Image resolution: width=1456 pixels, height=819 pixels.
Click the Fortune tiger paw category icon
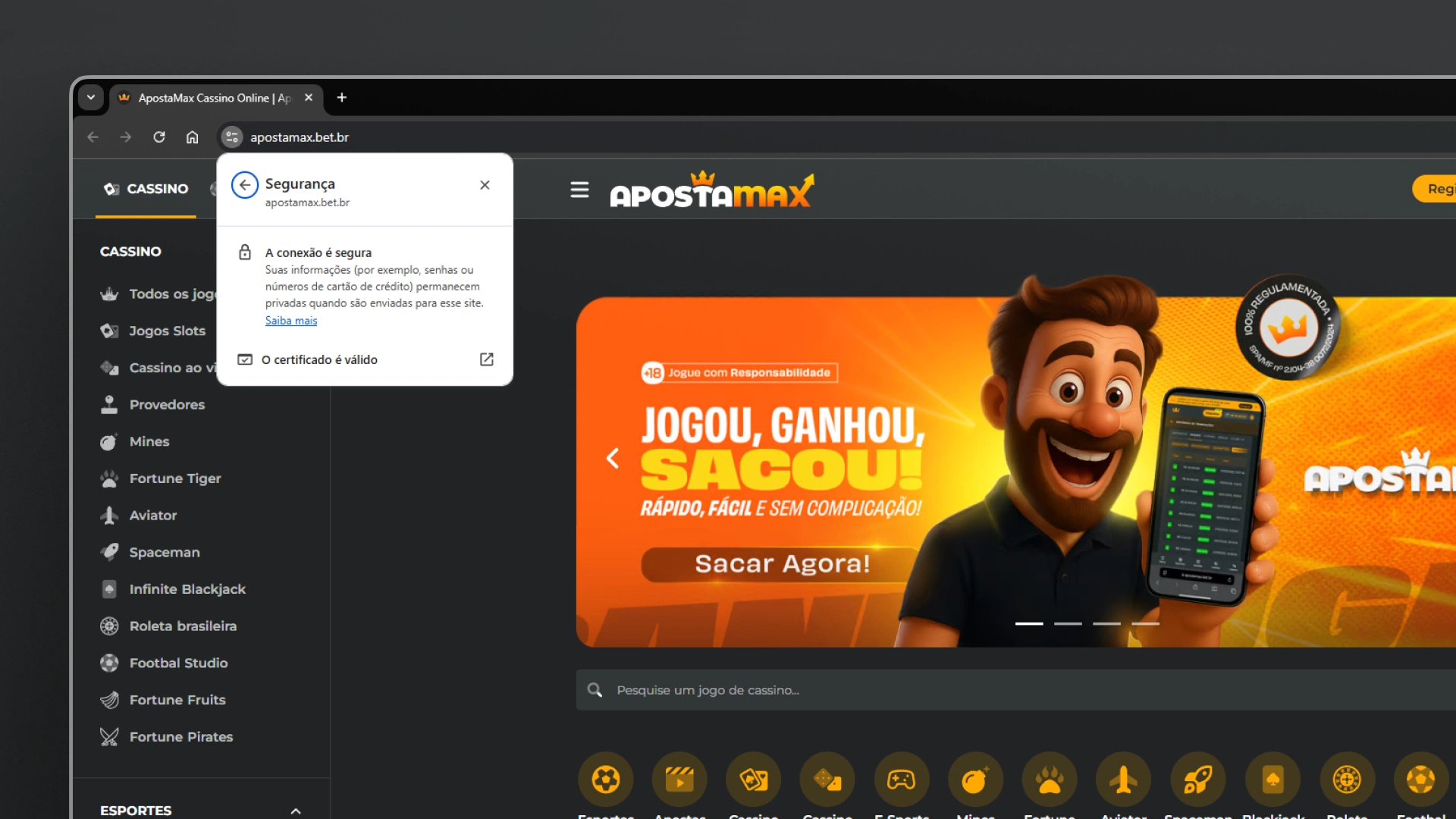click(x=1050, y=780)
